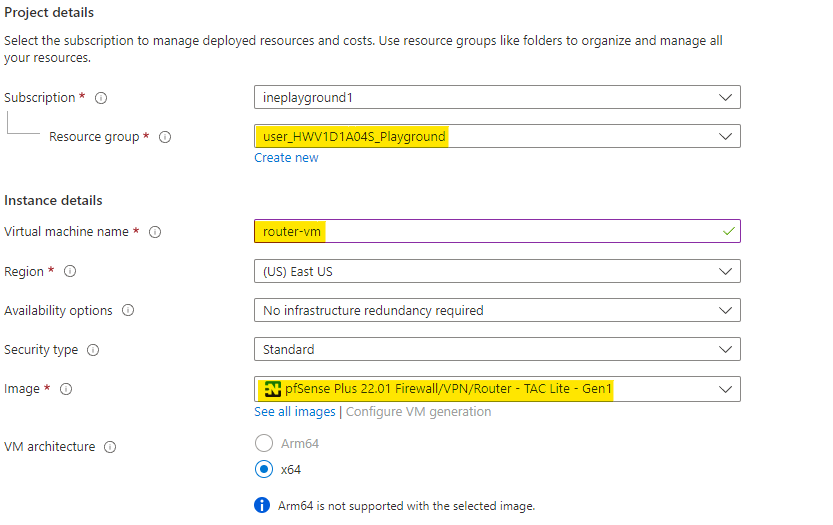Open the Subscription dropdown showing ineplayground1
This screenshot has width=833, height=525.
pos(497,97)
